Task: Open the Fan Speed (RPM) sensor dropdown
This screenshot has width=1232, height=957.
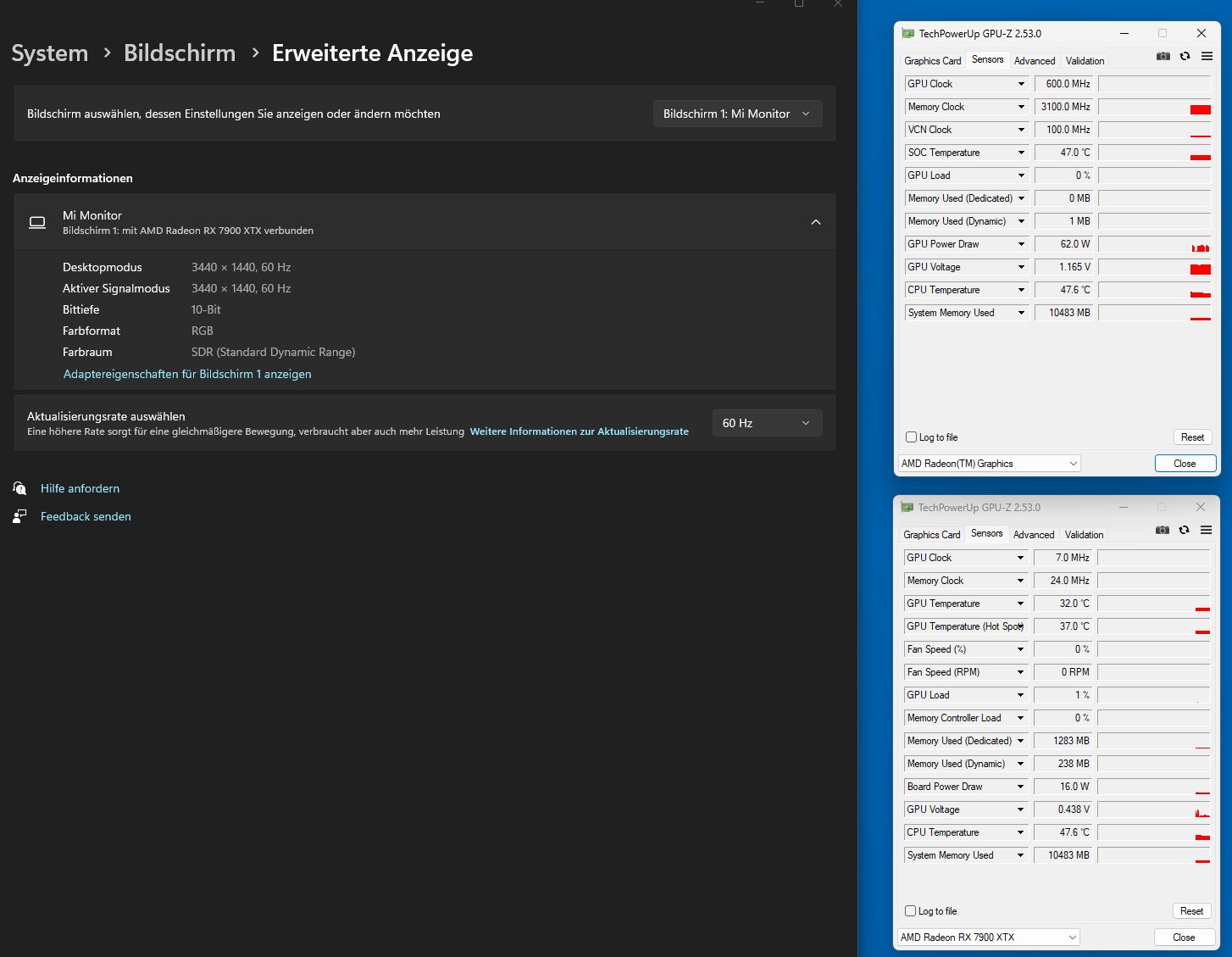Action: coord(1021,672)
